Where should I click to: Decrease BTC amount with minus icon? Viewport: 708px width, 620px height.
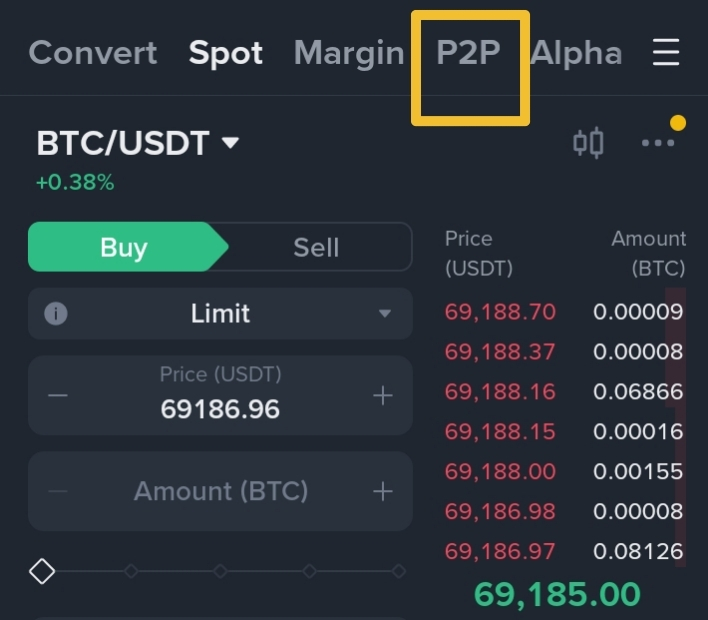pos(58,491)
